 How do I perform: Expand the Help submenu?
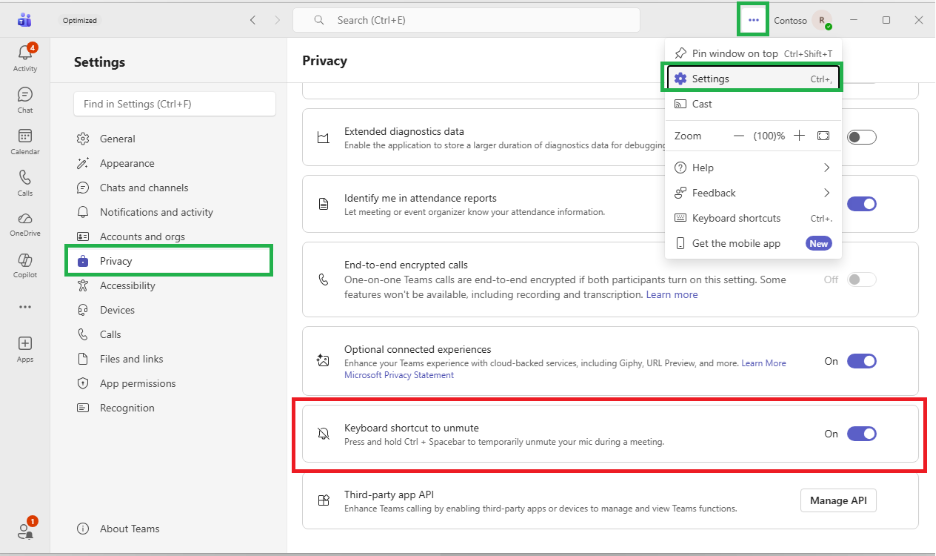point(753,168)
